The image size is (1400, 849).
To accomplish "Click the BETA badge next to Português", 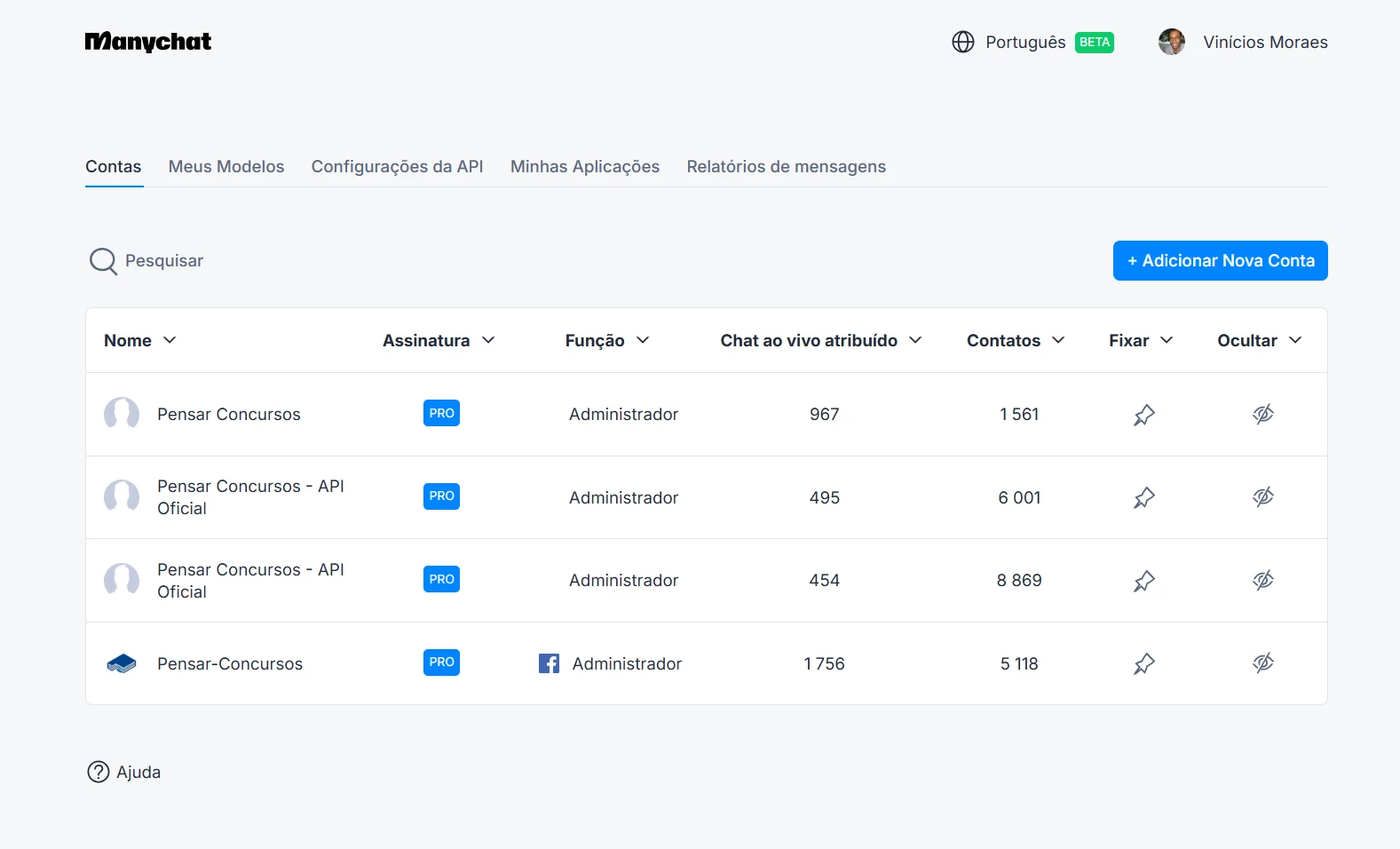I will tap(1095, 43).
